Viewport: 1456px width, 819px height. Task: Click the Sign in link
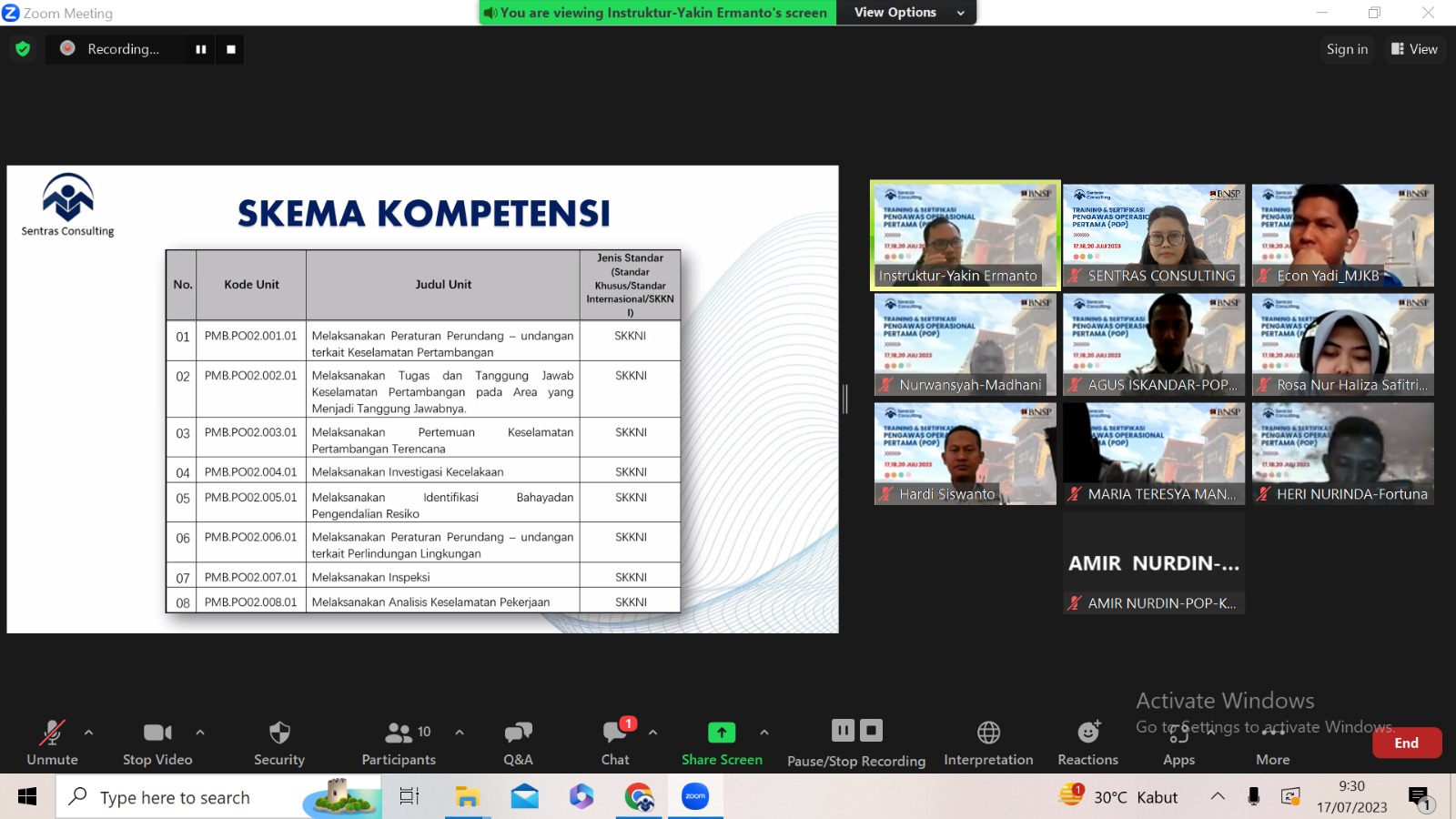(x=1347, y=49)
